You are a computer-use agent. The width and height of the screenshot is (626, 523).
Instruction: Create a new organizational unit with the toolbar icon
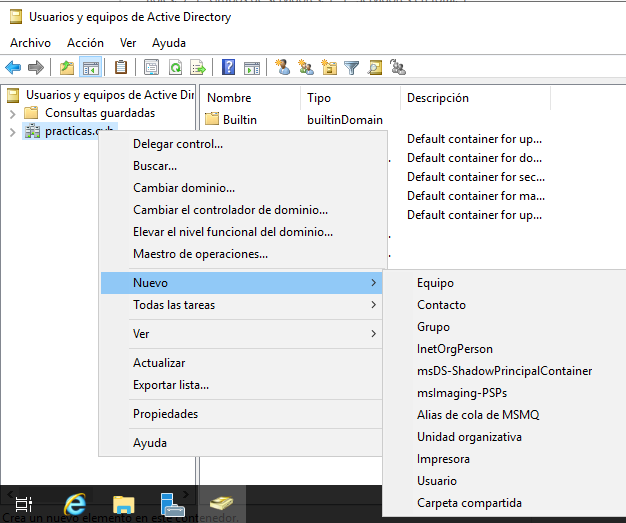(329, 67)
